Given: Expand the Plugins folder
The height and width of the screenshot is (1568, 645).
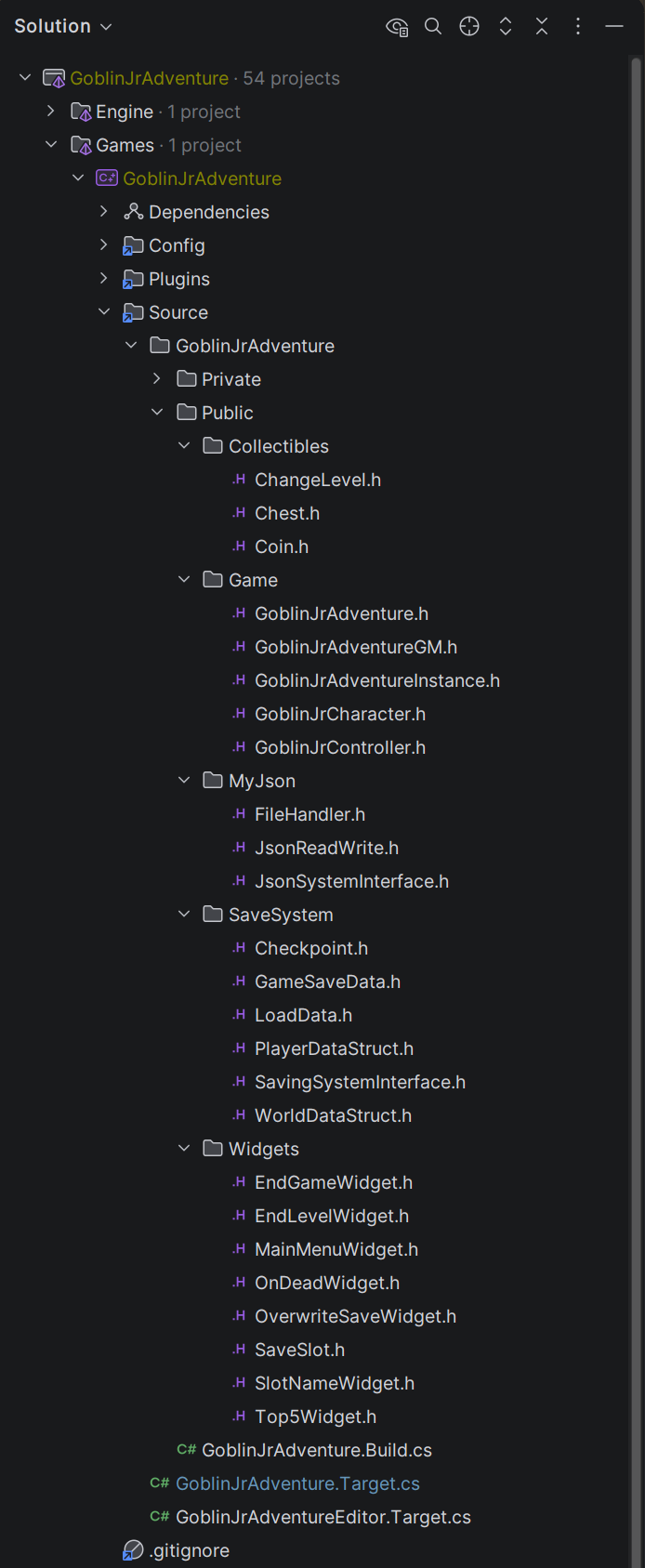Looking at the screenshot, I should click(x=104, y=278).
